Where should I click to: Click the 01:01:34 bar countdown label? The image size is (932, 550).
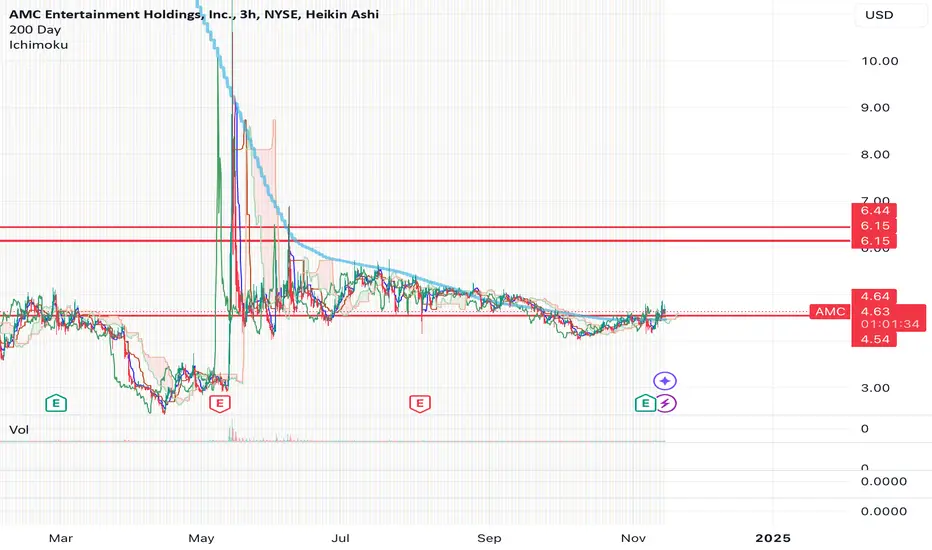[x=889, y=324]
